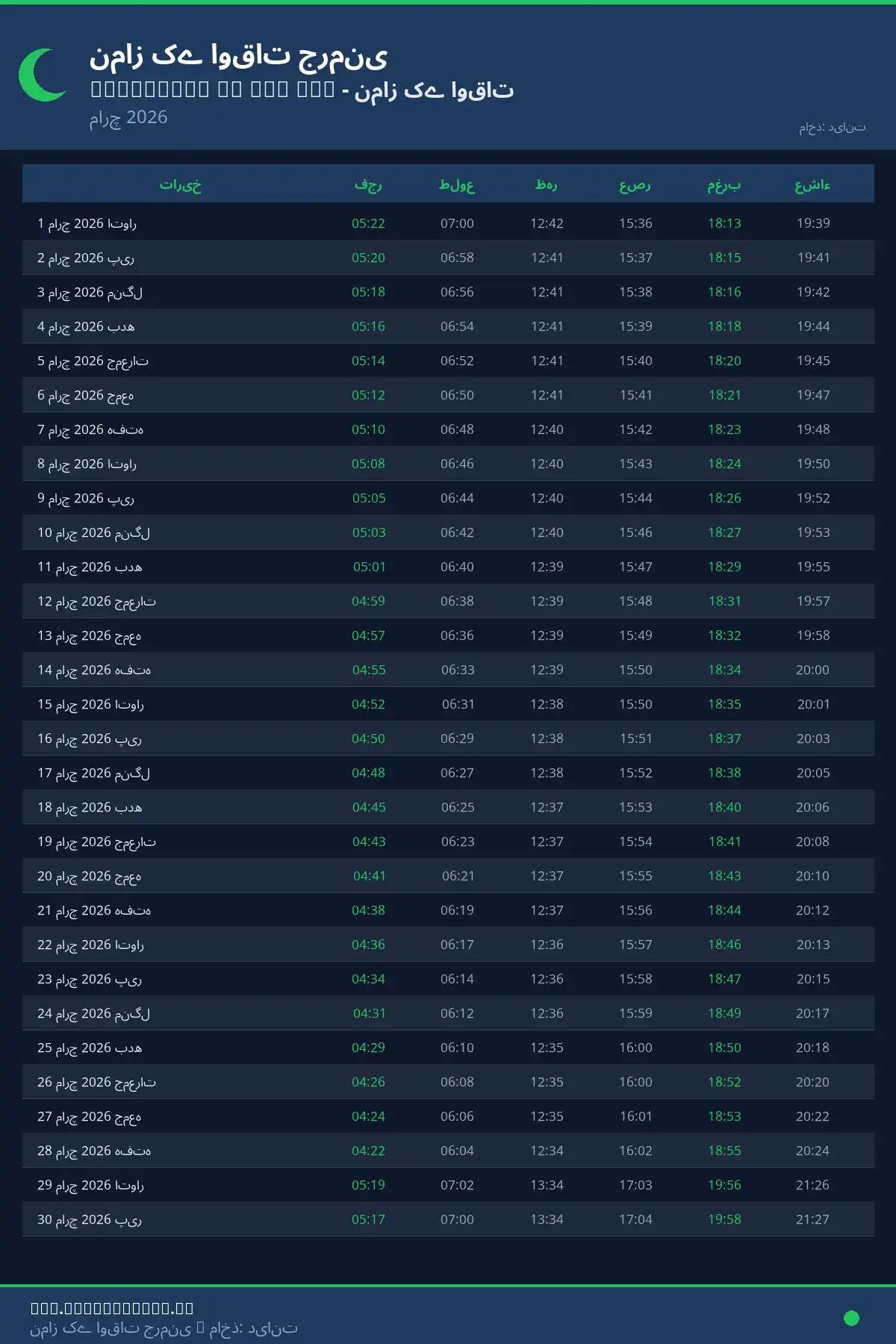This screenshot has height=1344, width=896.
Task: Click the Fajr (فجر) column header
Action: 368,184
